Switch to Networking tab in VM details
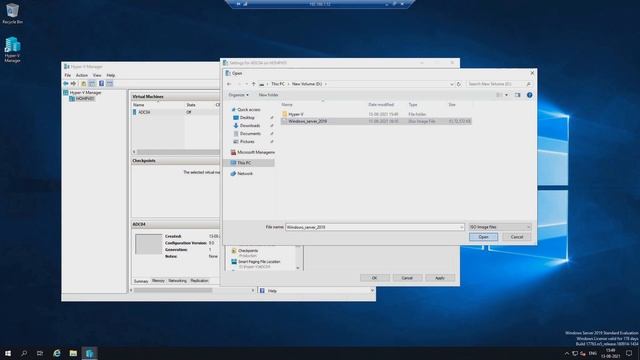The width and height of the screenshot is (640, 360). [x=177, y=281]
